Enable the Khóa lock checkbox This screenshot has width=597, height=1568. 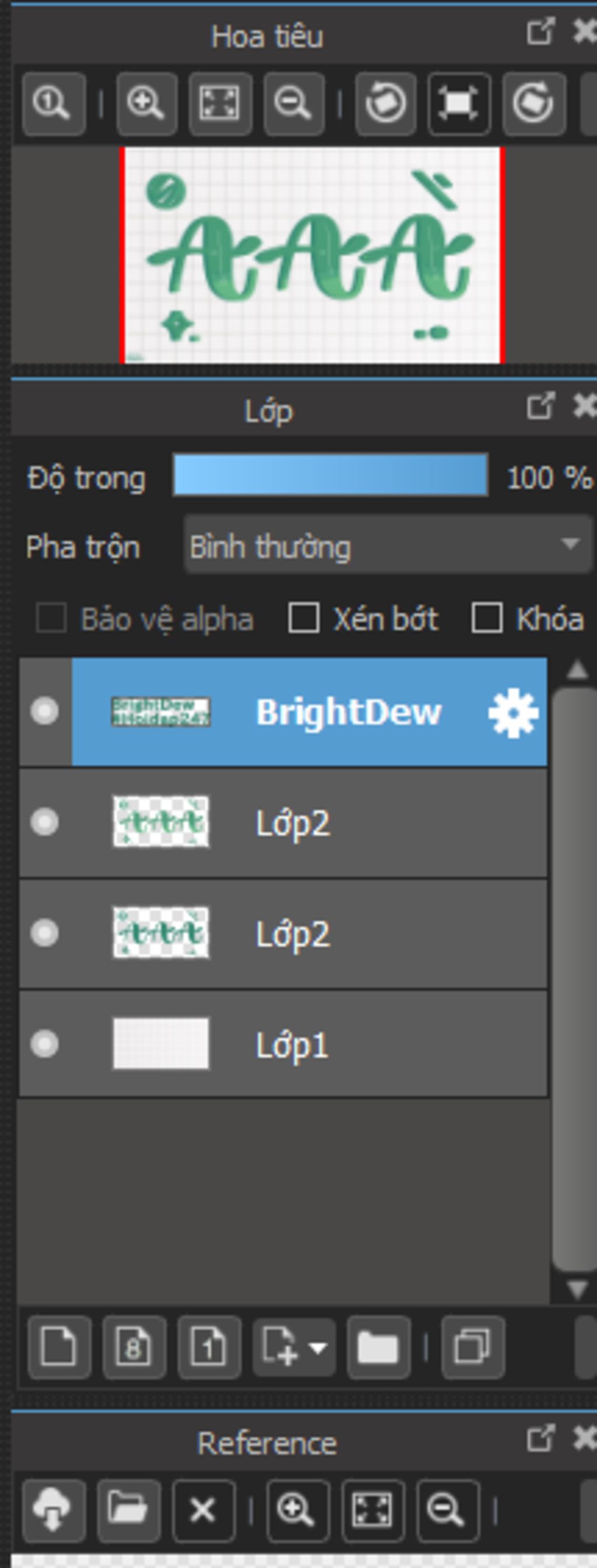point(487,618)
